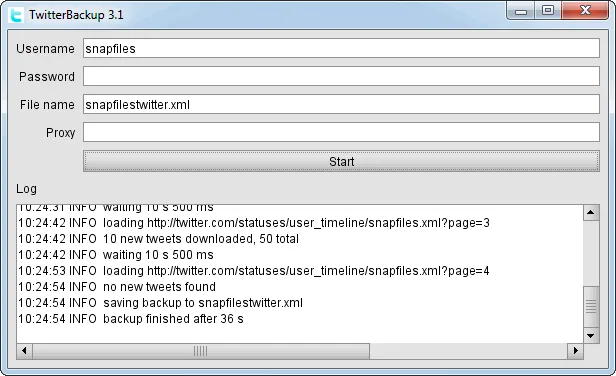Click the File name field with snapfilestwitter.xml

point(341,104)
